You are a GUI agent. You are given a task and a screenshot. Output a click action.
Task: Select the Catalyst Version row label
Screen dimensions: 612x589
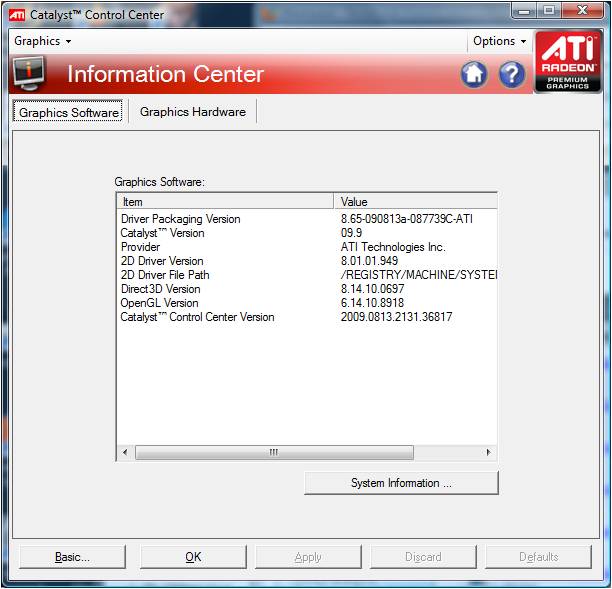[x=162, y=233]
